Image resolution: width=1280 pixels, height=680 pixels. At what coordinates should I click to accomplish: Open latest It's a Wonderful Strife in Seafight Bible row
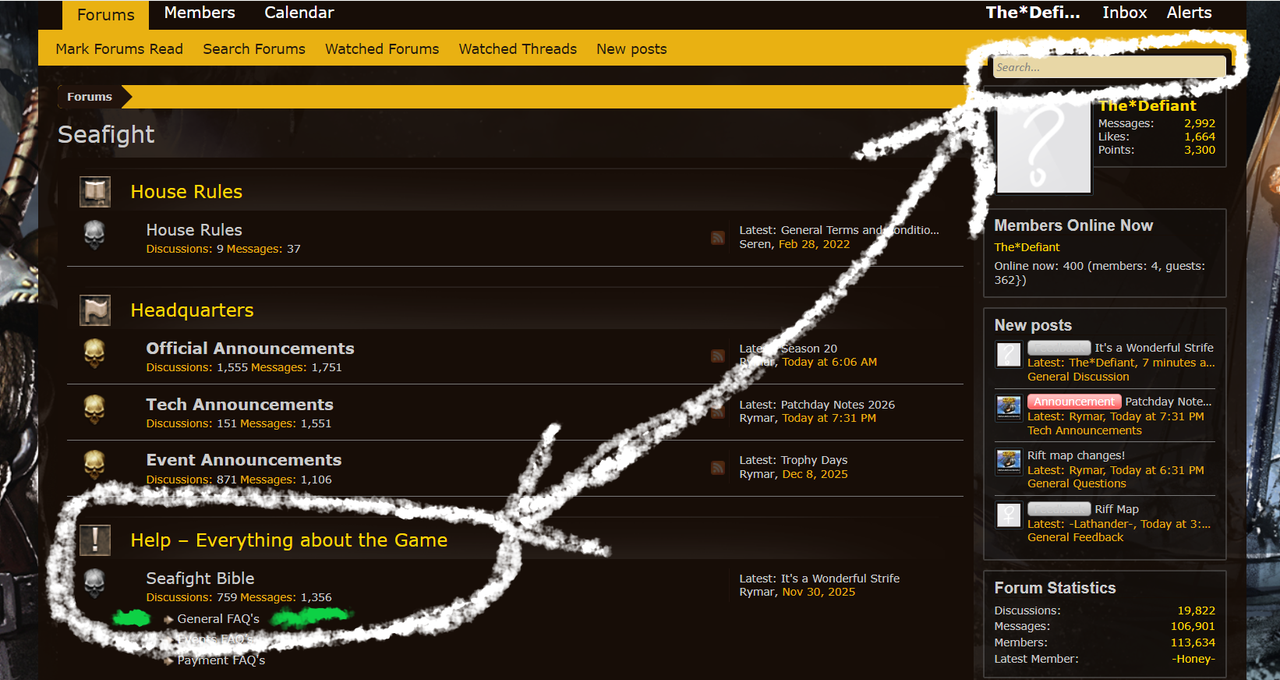(840, 579)
